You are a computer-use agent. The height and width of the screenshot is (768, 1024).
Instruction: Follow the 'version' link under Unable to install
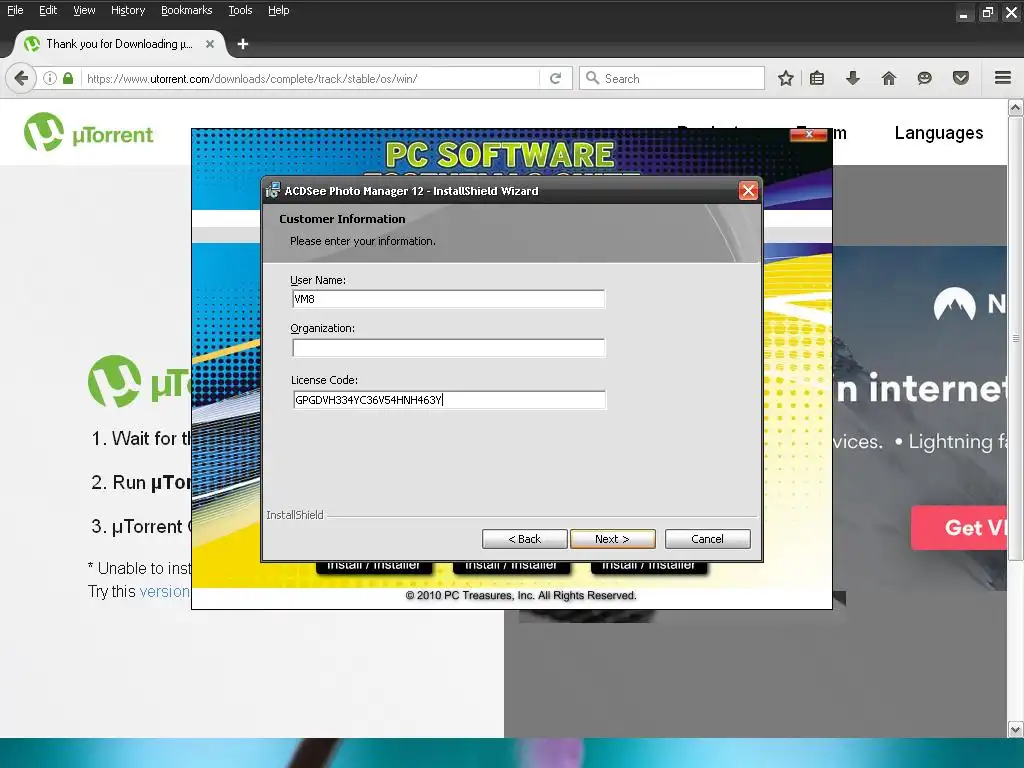164,591
